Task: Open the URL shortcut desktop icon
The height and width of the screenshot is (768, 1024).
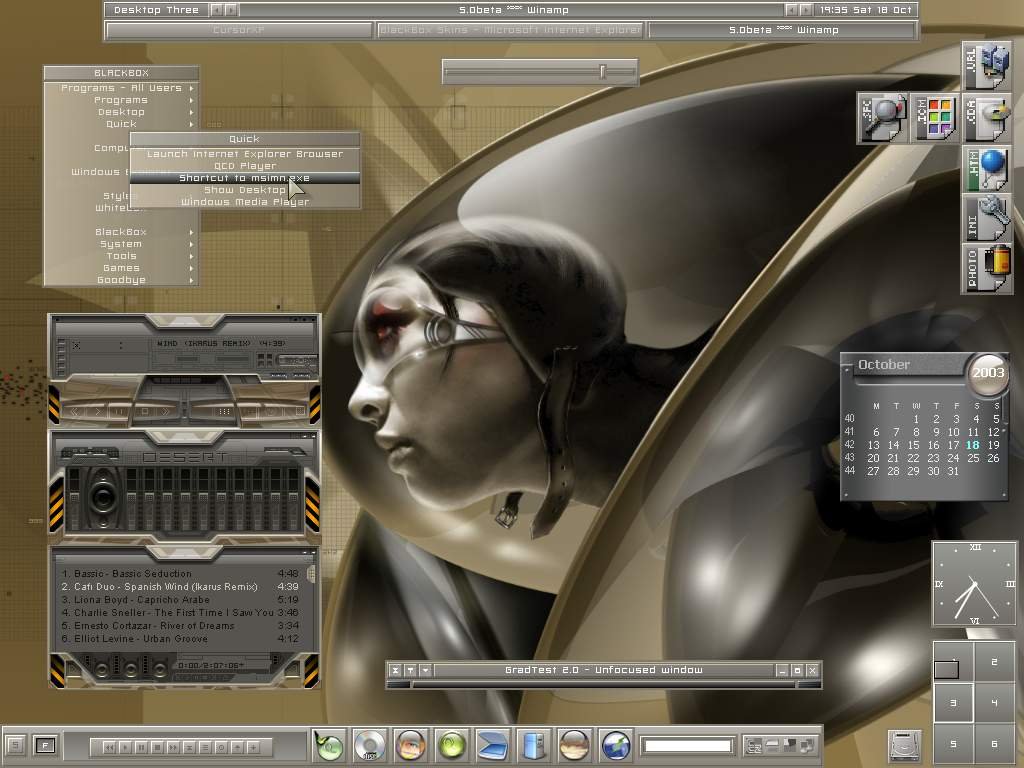Action: pos(987,67)
